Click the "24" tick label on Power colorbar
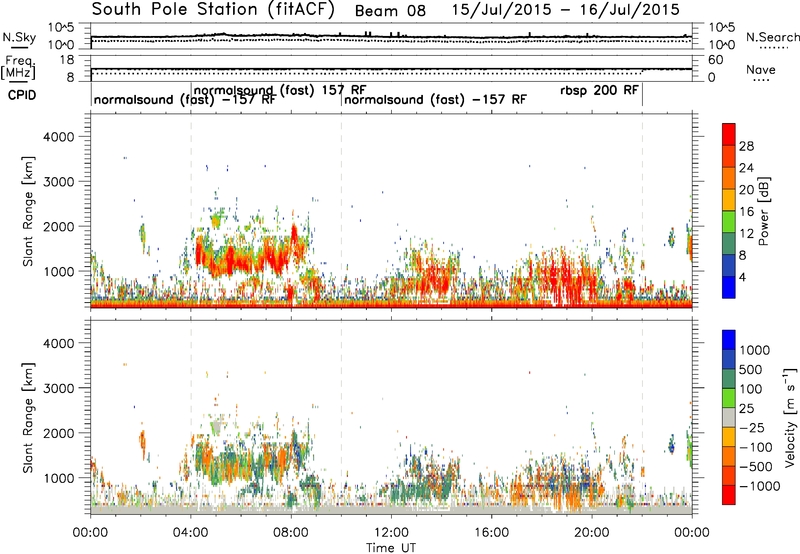The image size is (800, 554). [746, 168]
